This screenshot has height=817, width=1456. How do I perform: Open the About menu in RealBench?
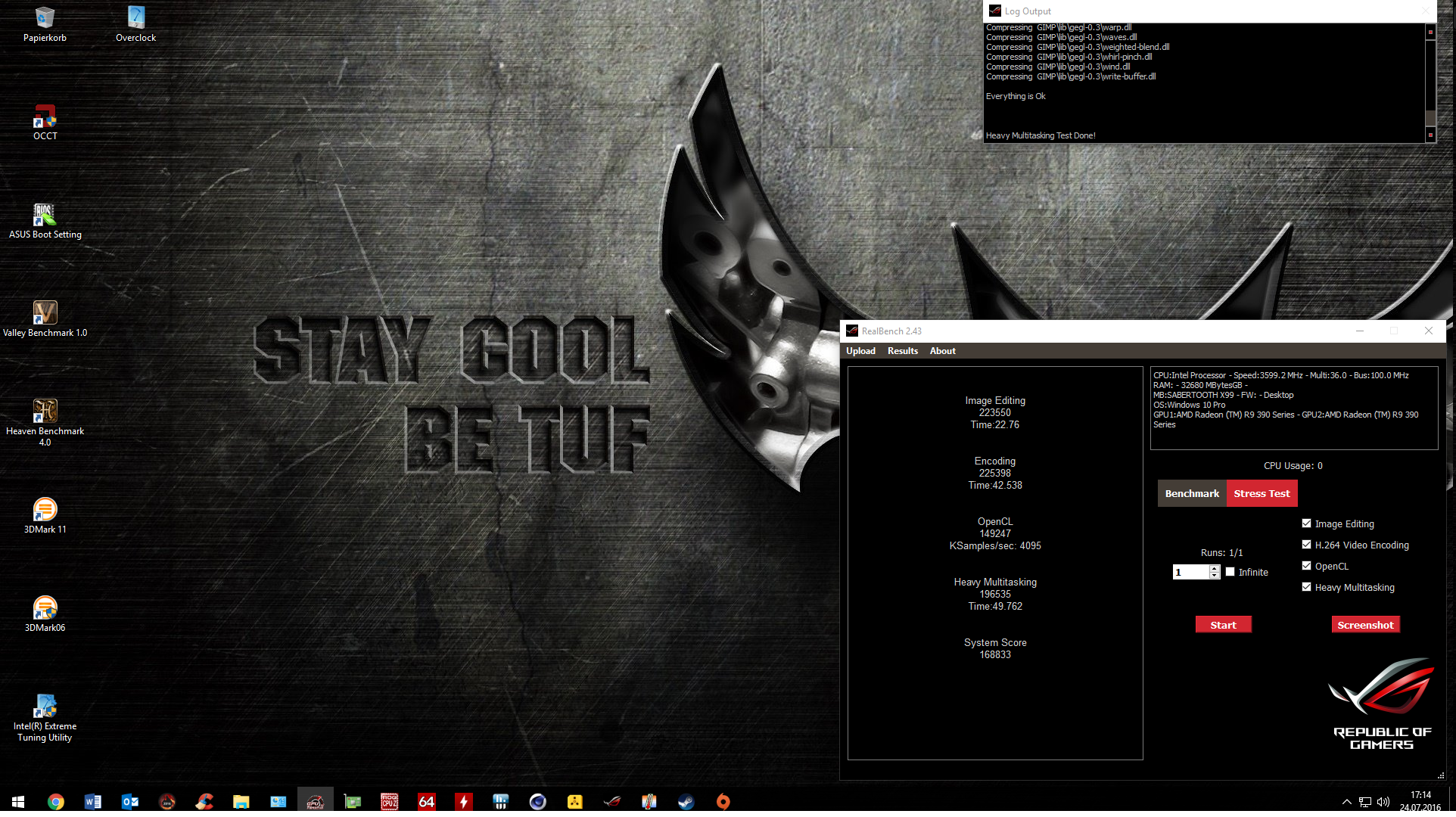click(x=942, y=351)
